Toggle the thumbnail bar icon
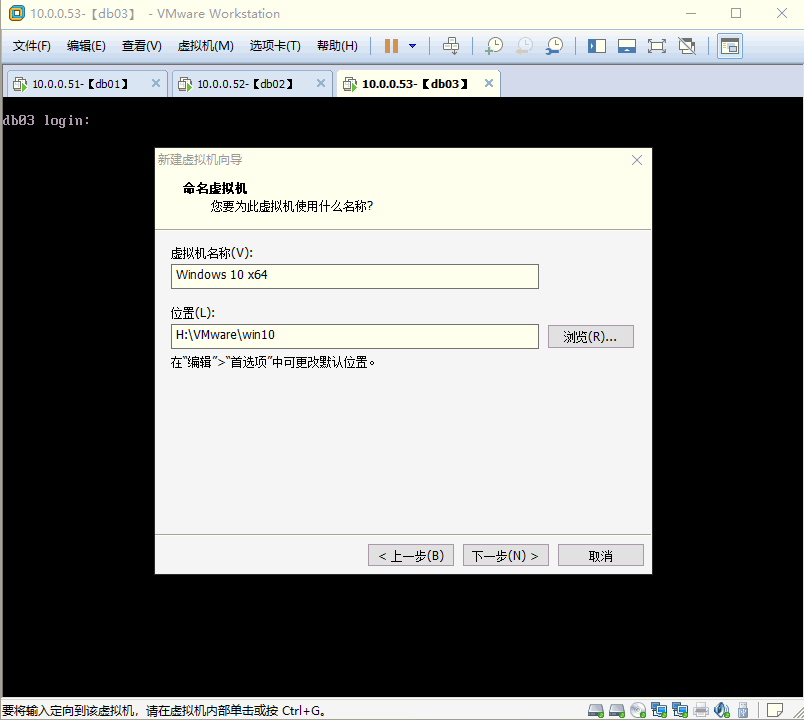Image resolution: width=804 pixels, height=720 pixels. (627, 46)
